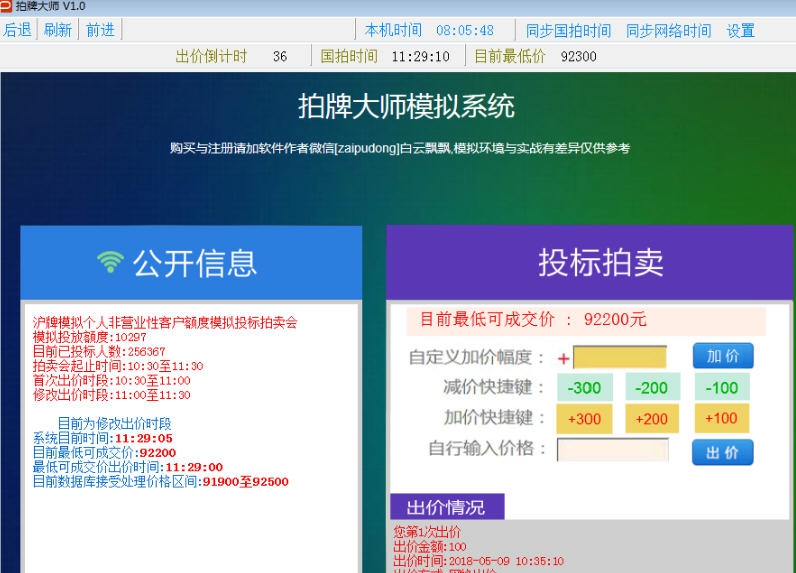Click the 目前已投标人数:256367 line
The image size is (796, 573).
[x=99, y=351]
